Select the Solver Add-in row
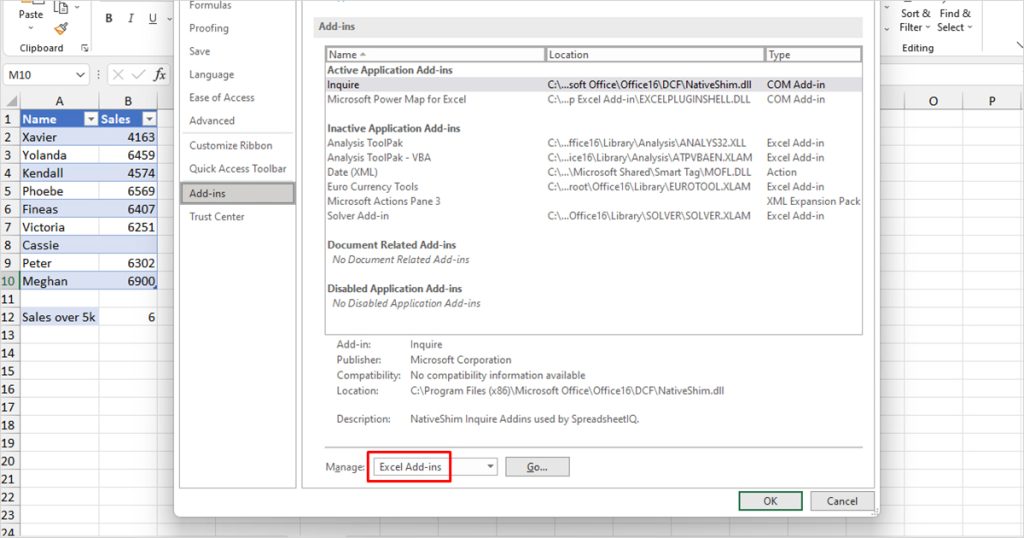This screenshot has height=538, width=1024. point(594,216)
